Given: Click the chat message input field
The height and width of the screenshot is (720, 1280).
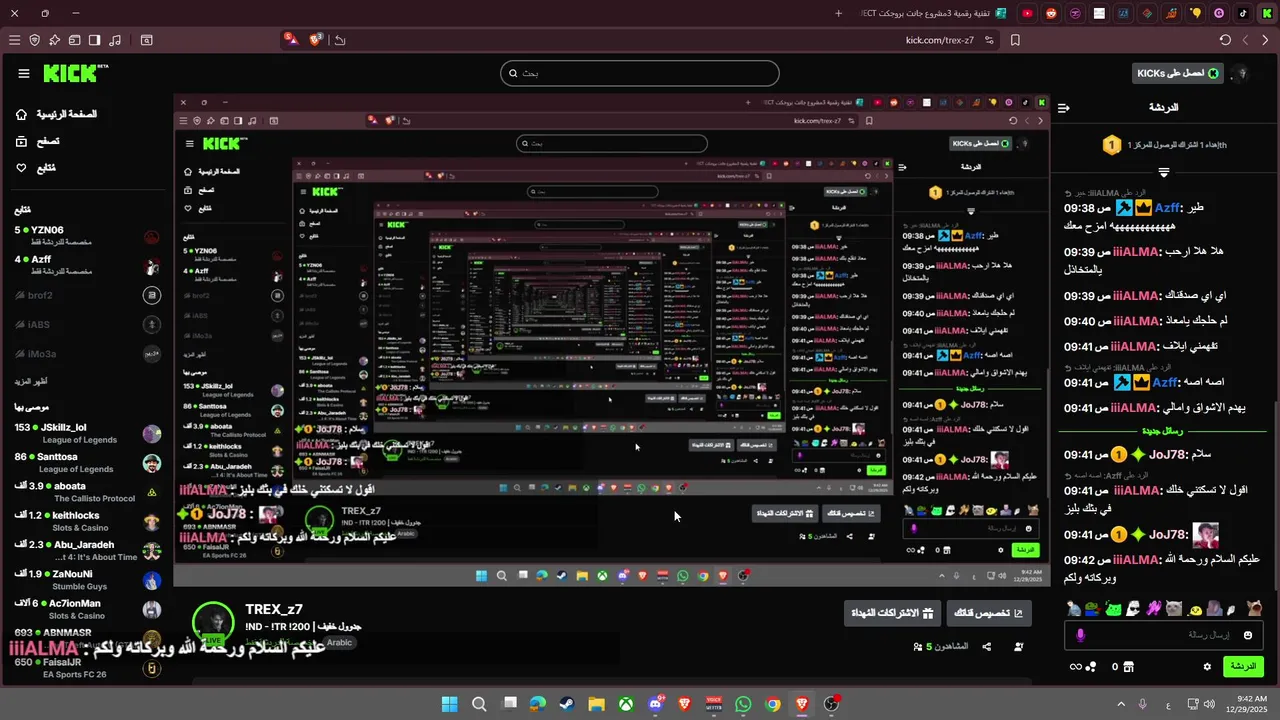Looking at the screenshot, I should click(1164, 634).
